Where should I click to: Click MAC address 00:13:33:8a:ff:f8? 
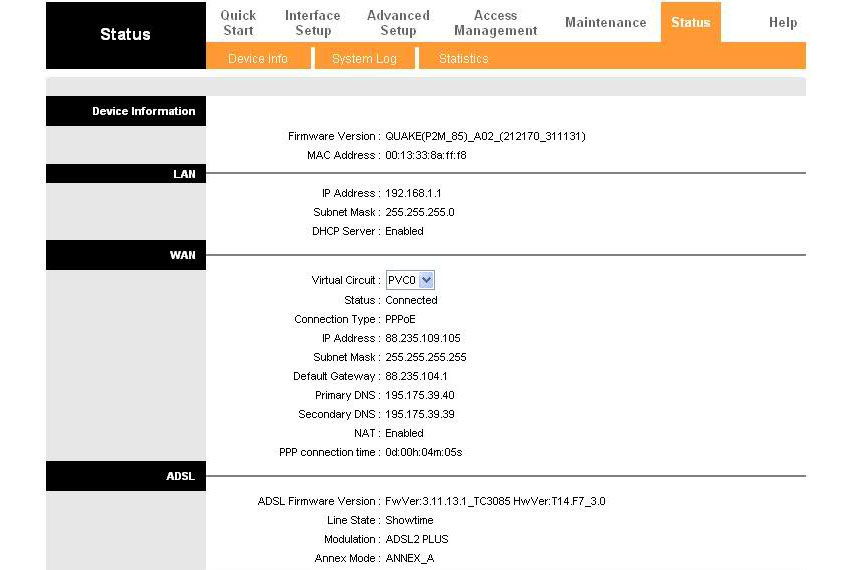tap(426, 155)
